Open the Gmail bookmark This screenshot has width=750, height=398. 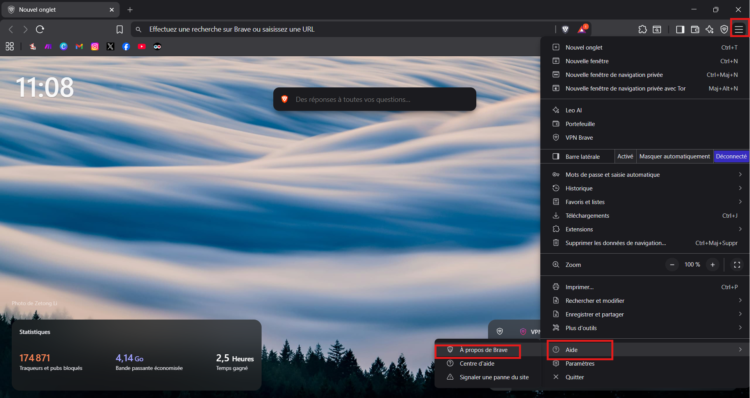click(79, 46)
